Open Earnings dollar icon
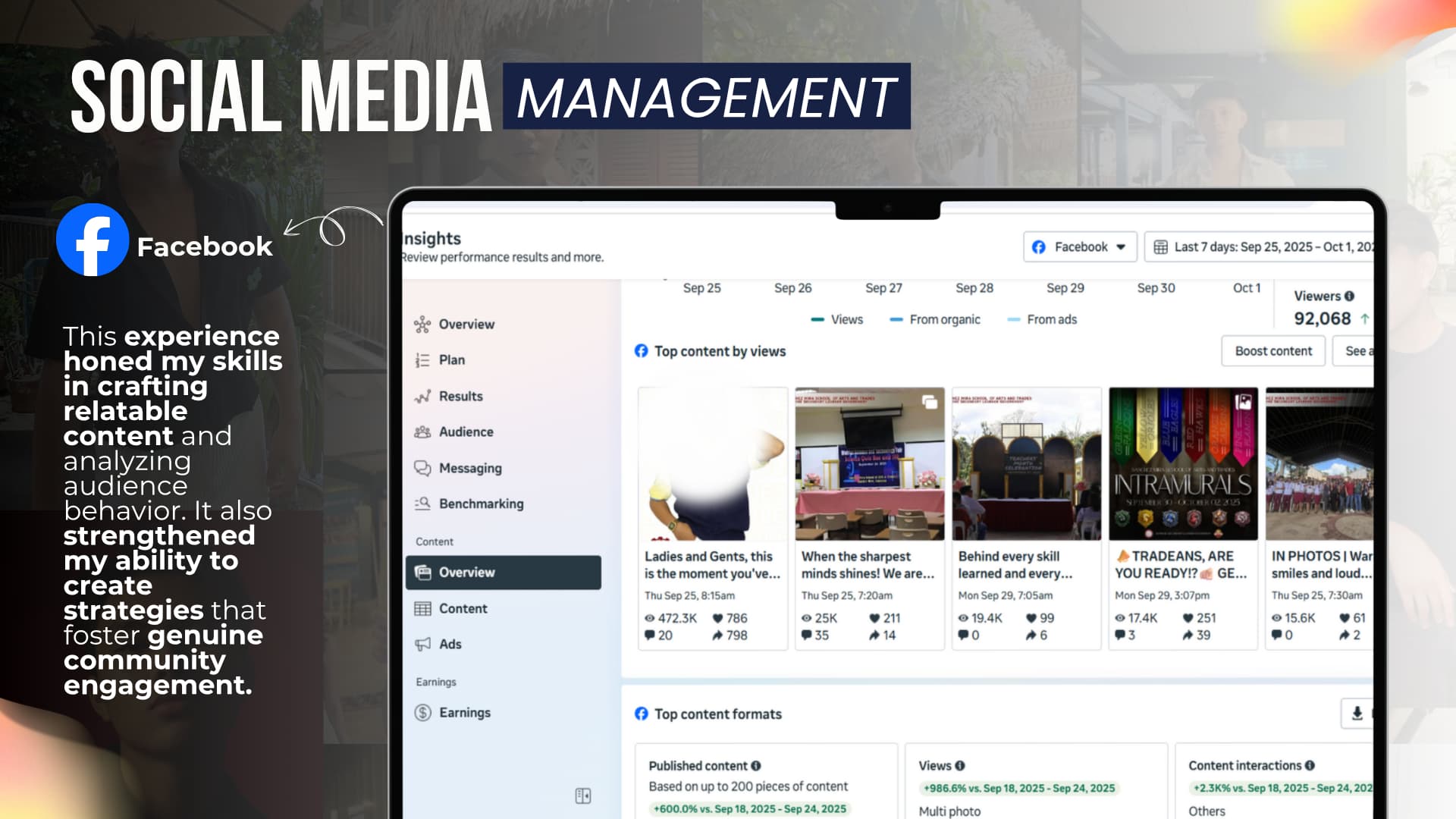 click(x=422, y=713)
